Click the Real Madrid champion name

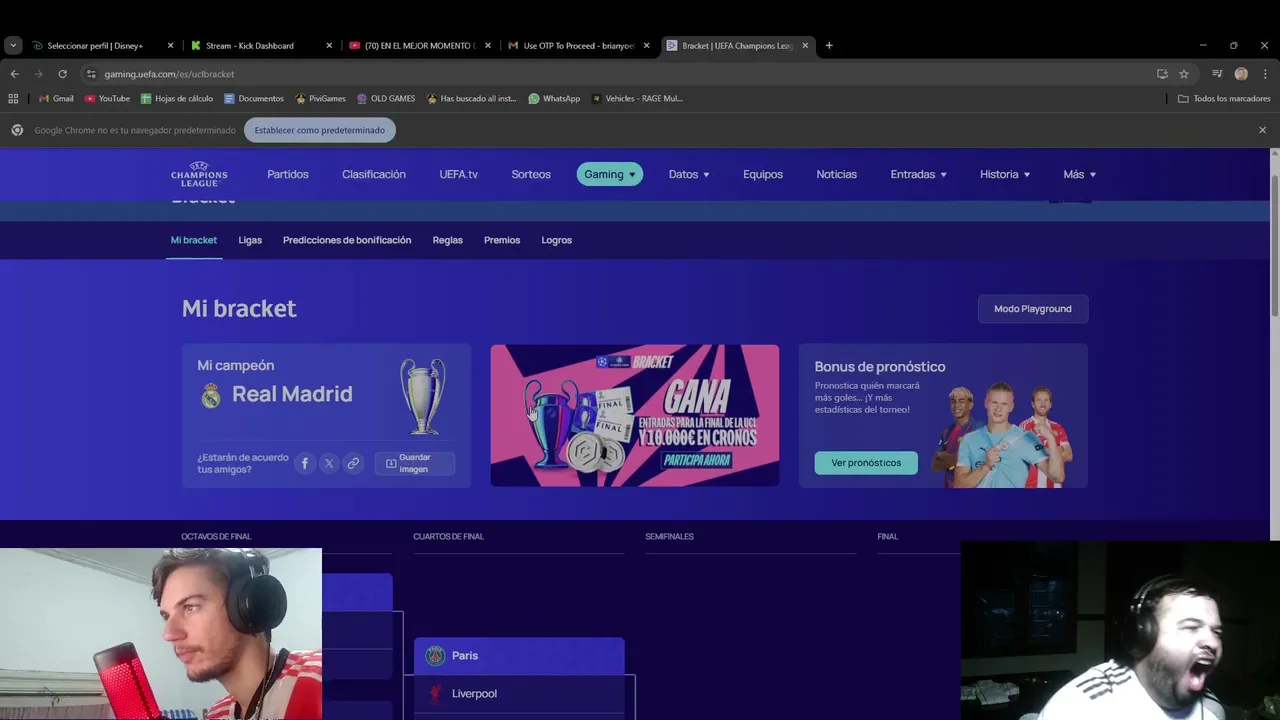(292, 394)
